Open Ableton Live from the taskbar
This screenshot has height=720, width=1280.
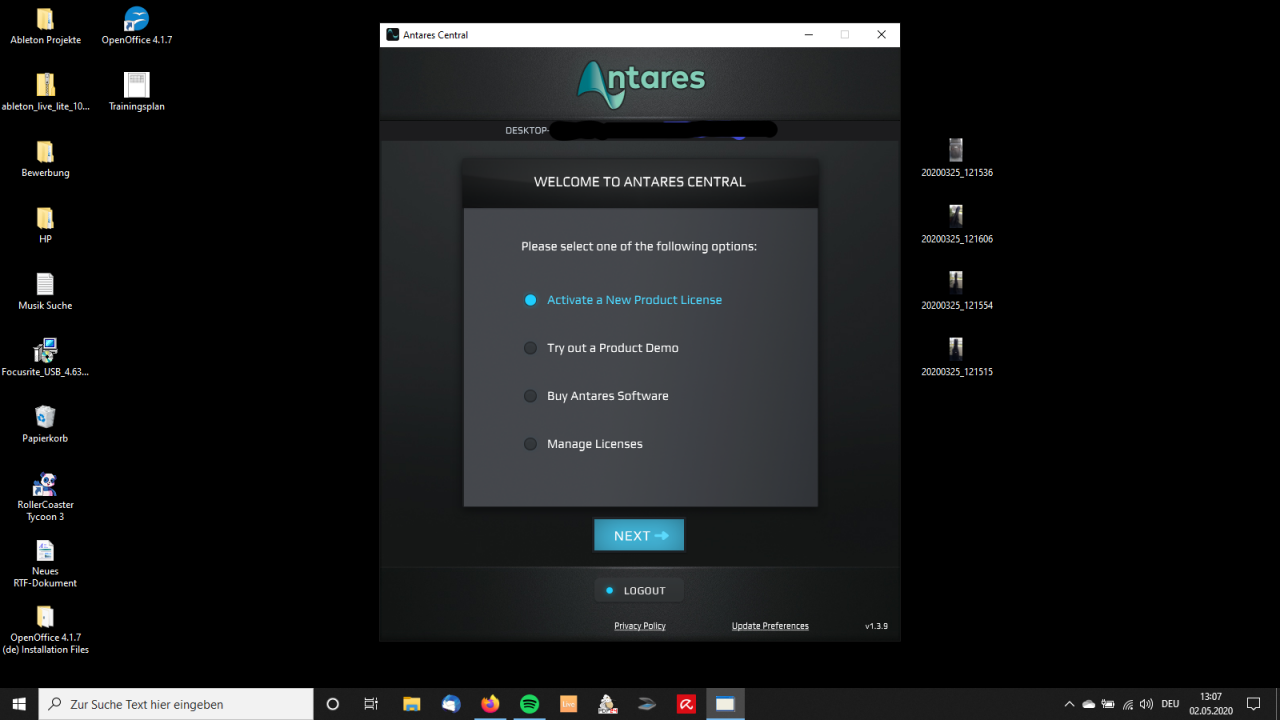point(568,704)
